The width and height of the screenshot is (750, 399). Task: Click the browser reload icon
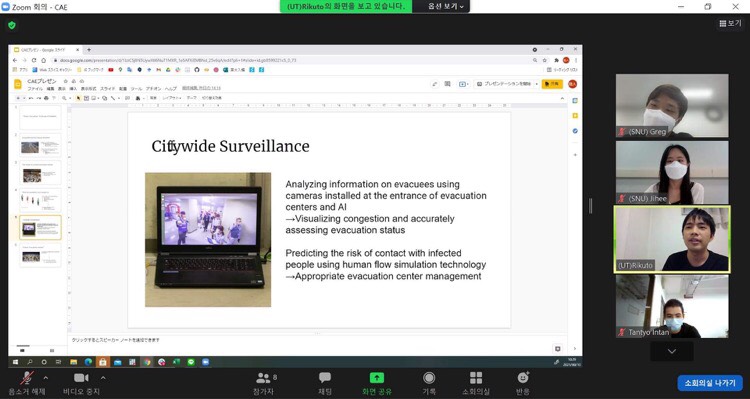point(34,60)
